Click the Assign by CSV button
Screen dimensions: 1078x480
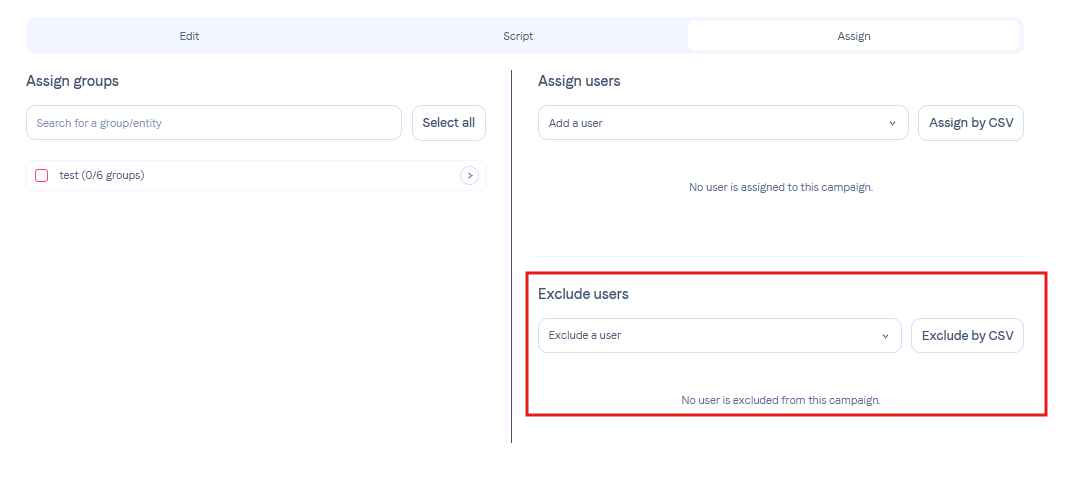pos(970,123)
